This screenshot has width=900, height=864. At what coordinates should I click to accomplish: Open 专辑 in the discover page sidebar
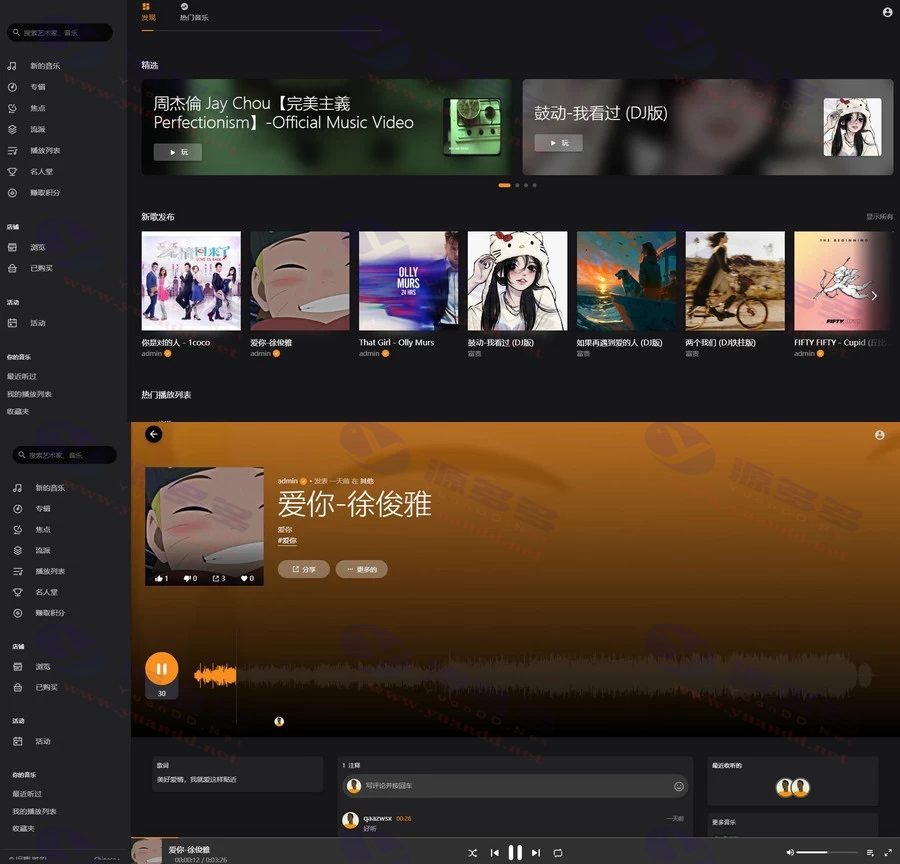(28, 87)
